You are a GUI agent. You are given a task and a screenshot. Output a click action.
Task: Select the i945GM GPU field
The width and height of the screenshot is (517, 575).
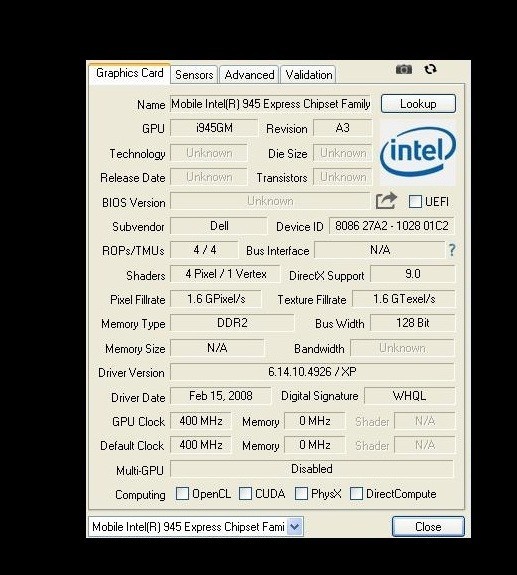click(x=214, y=128)
